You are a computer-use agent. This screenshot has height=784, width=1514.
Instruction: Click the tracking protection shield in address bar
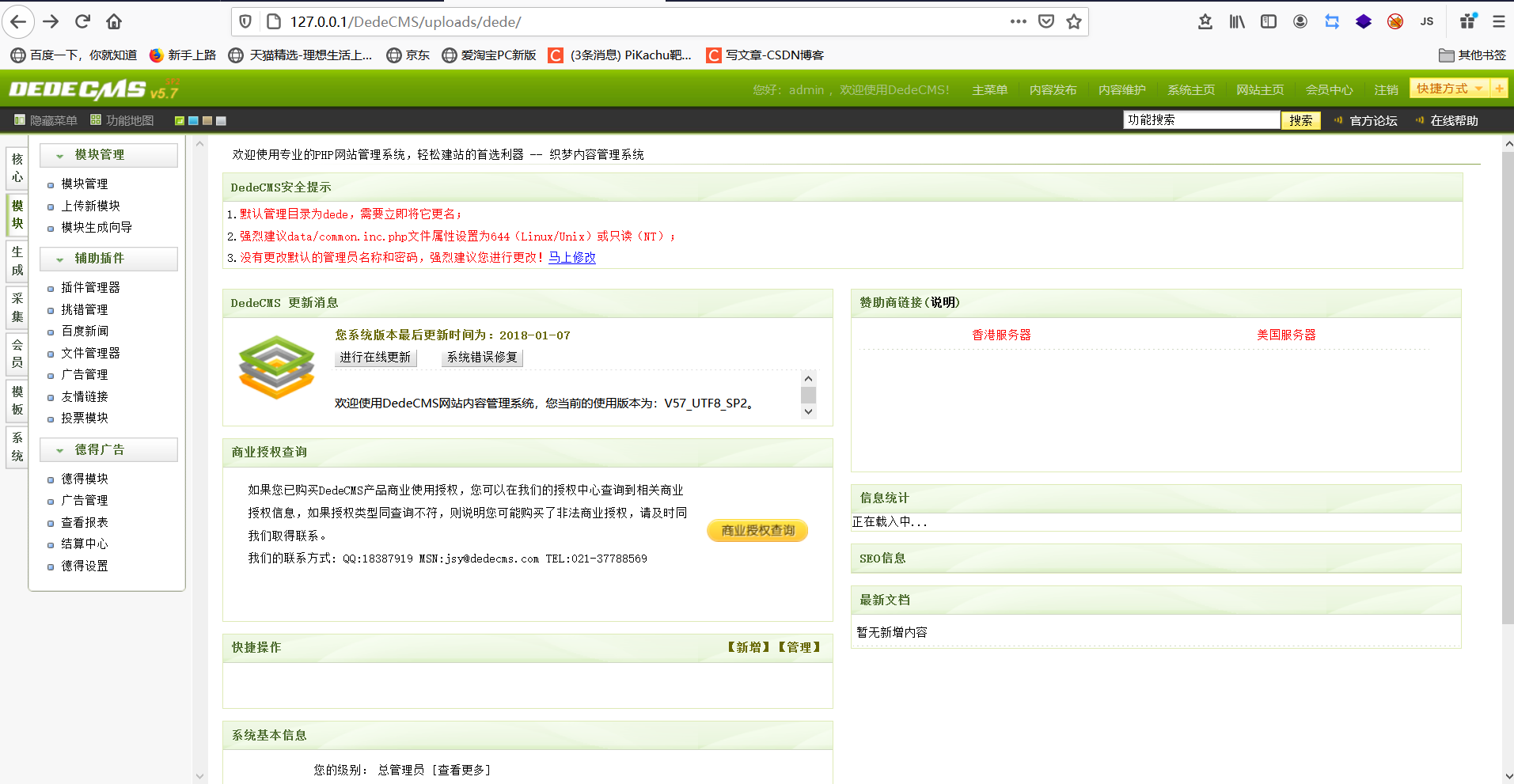coord(245,21)
